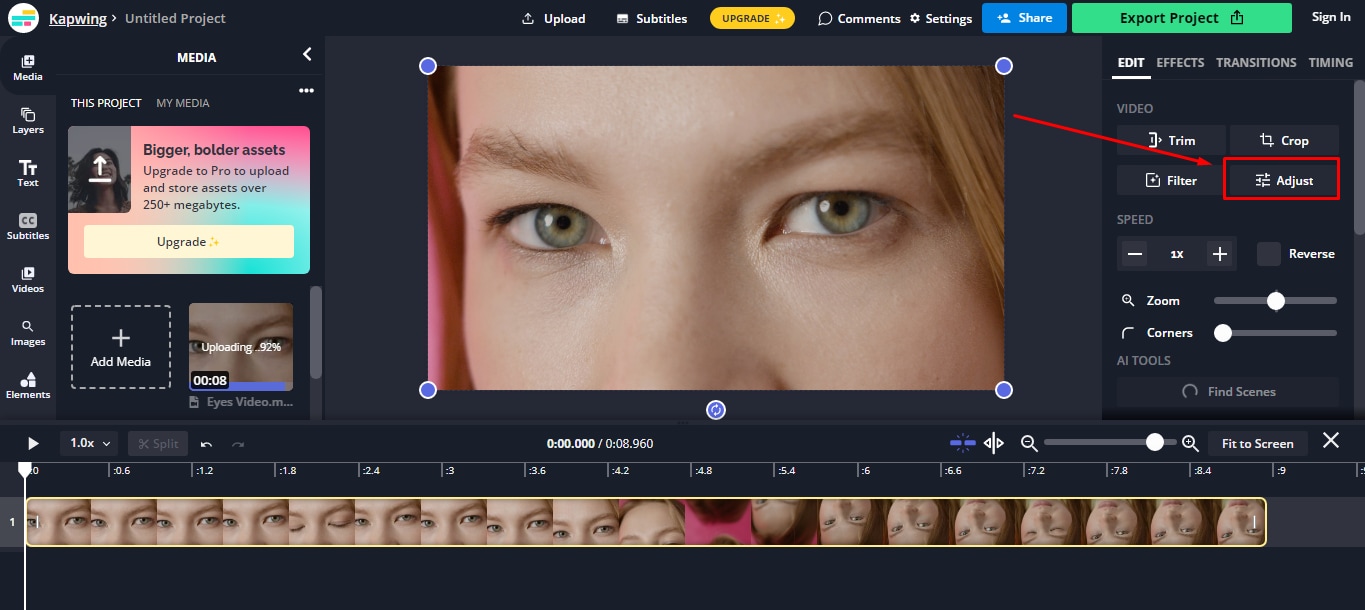Open the Comments panel
The image size is (1365, 610).
(860, 18)
